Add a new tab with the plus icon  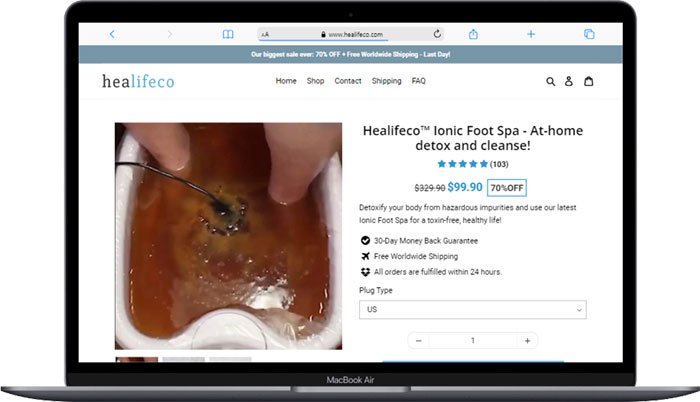531,34
